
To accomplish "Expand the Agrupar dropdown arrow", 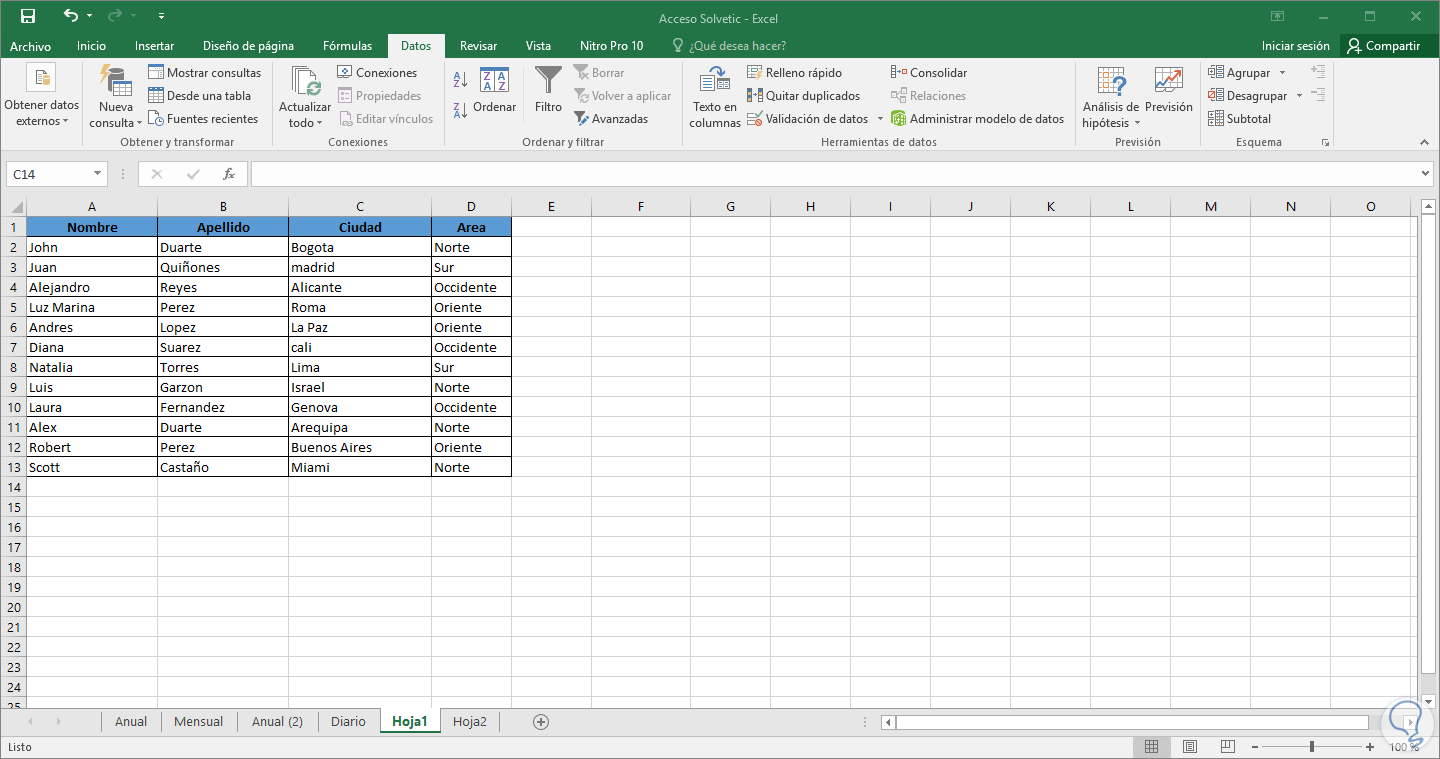I will (x=1282, y=73).
